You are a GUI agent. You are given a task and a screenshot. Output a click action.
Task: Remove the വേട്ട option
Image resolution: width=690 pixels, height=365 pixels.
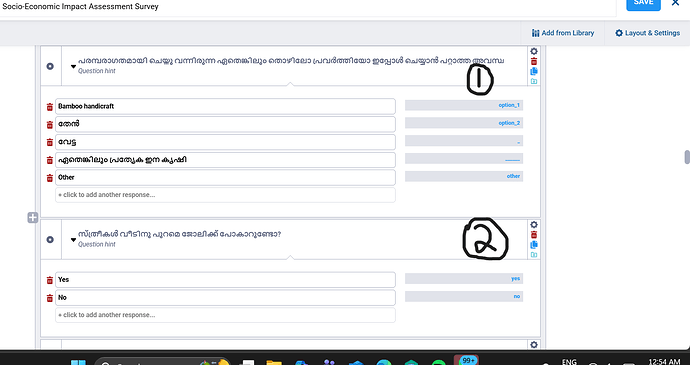(50, 143)
